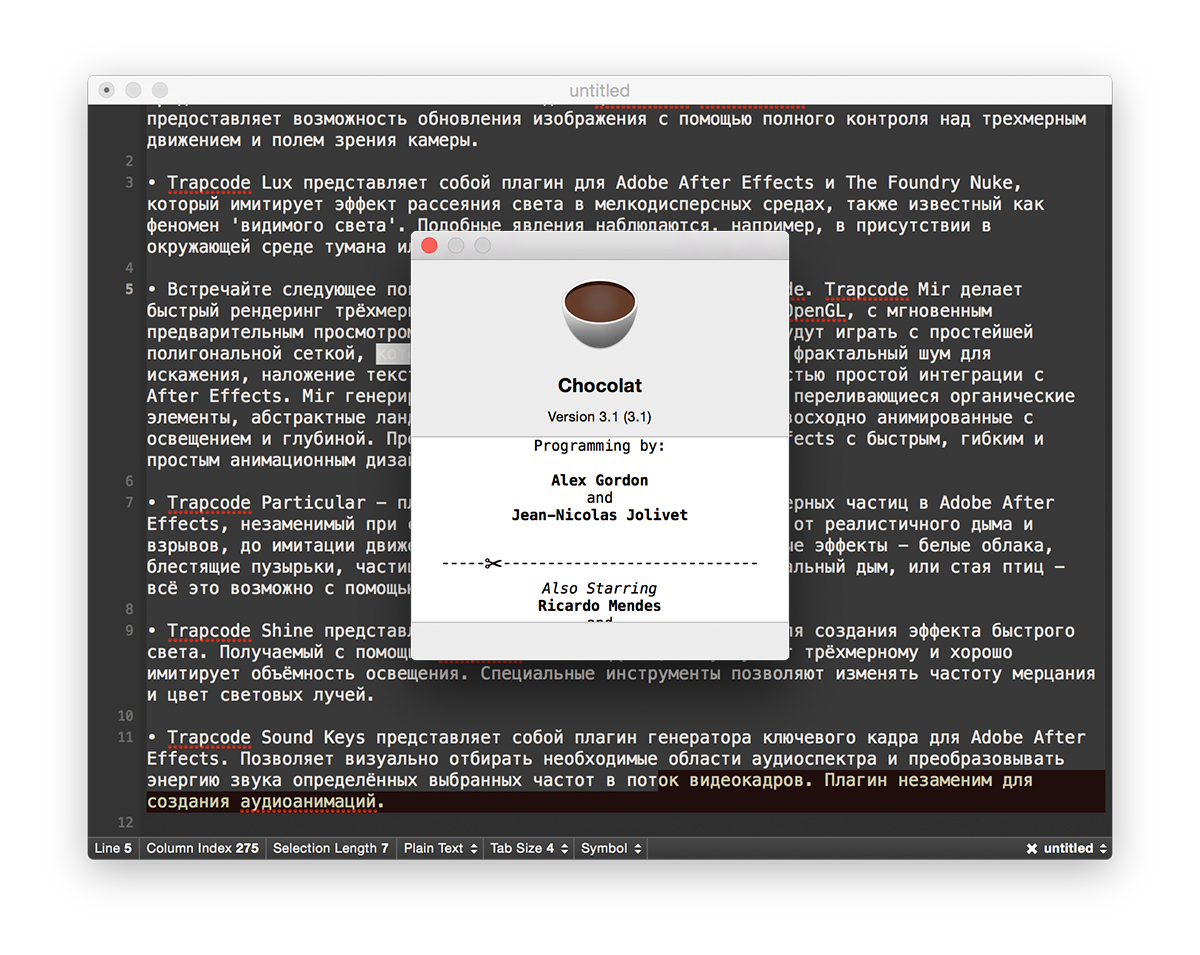Click the Column Index 275 indicator
This screenshot has height=955, width=1200.
(x=202, y=848)
